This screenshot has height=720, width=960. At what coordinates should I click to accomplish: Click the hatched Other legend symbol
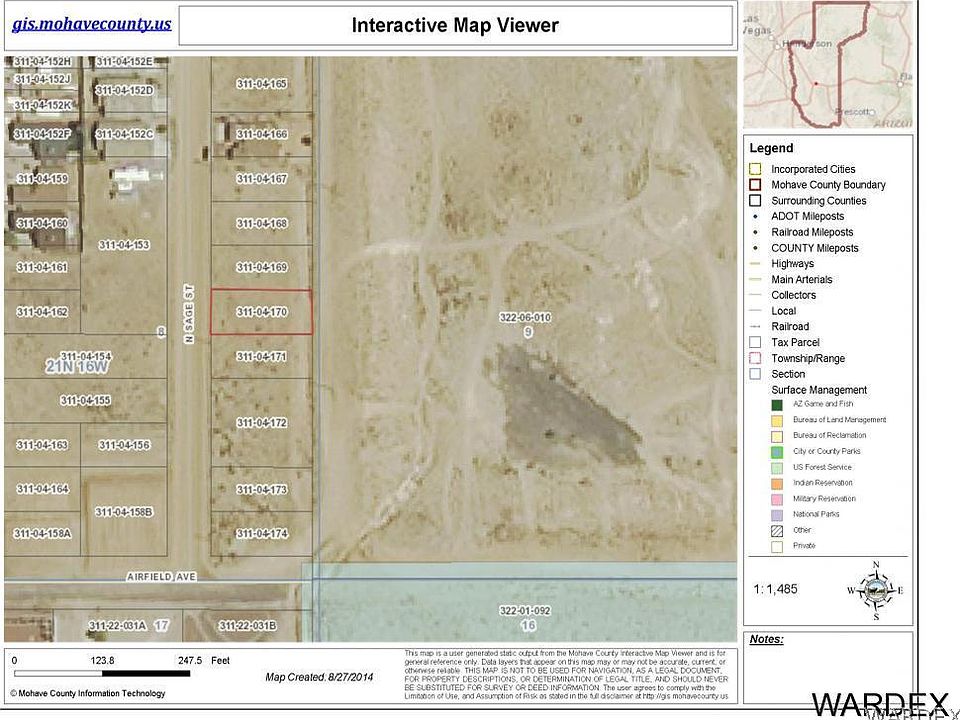(777, 530)
